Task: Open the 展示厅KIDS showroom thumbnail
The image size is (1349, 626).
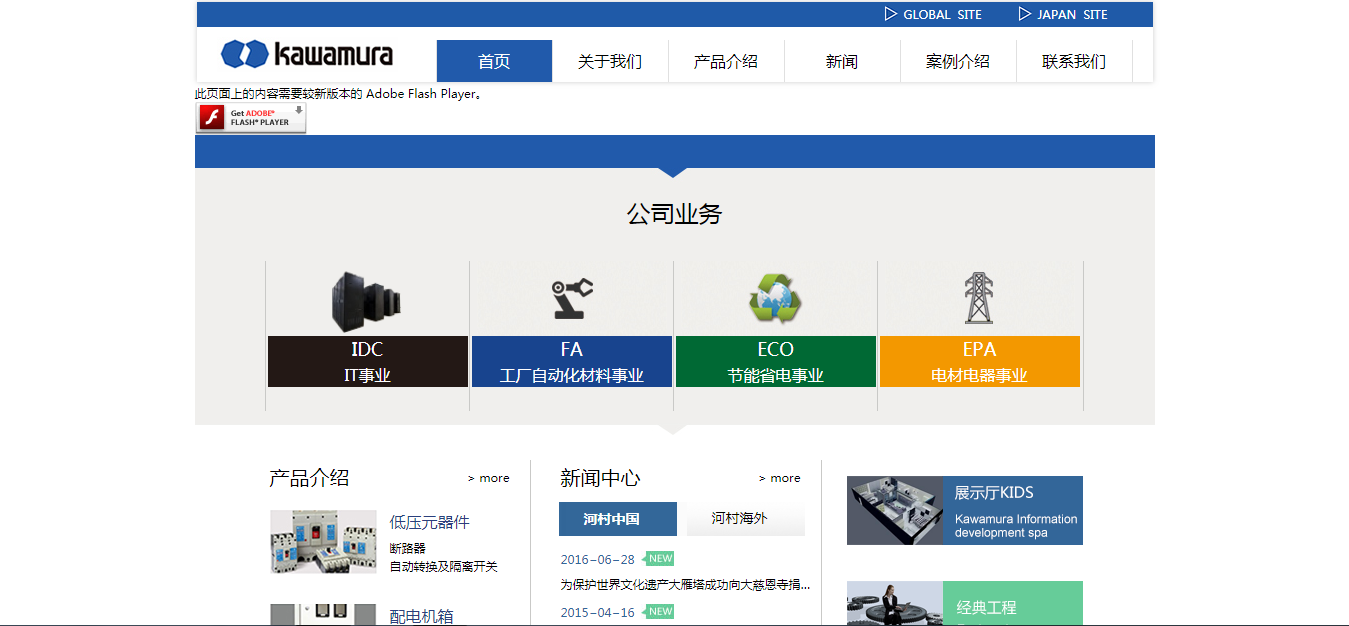Action: coord(894,510)
